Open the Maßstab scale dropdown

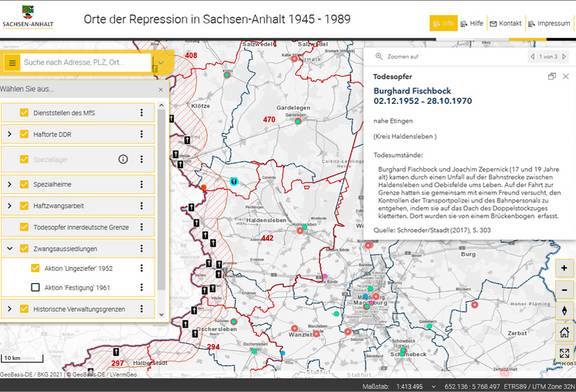point(434,386)
